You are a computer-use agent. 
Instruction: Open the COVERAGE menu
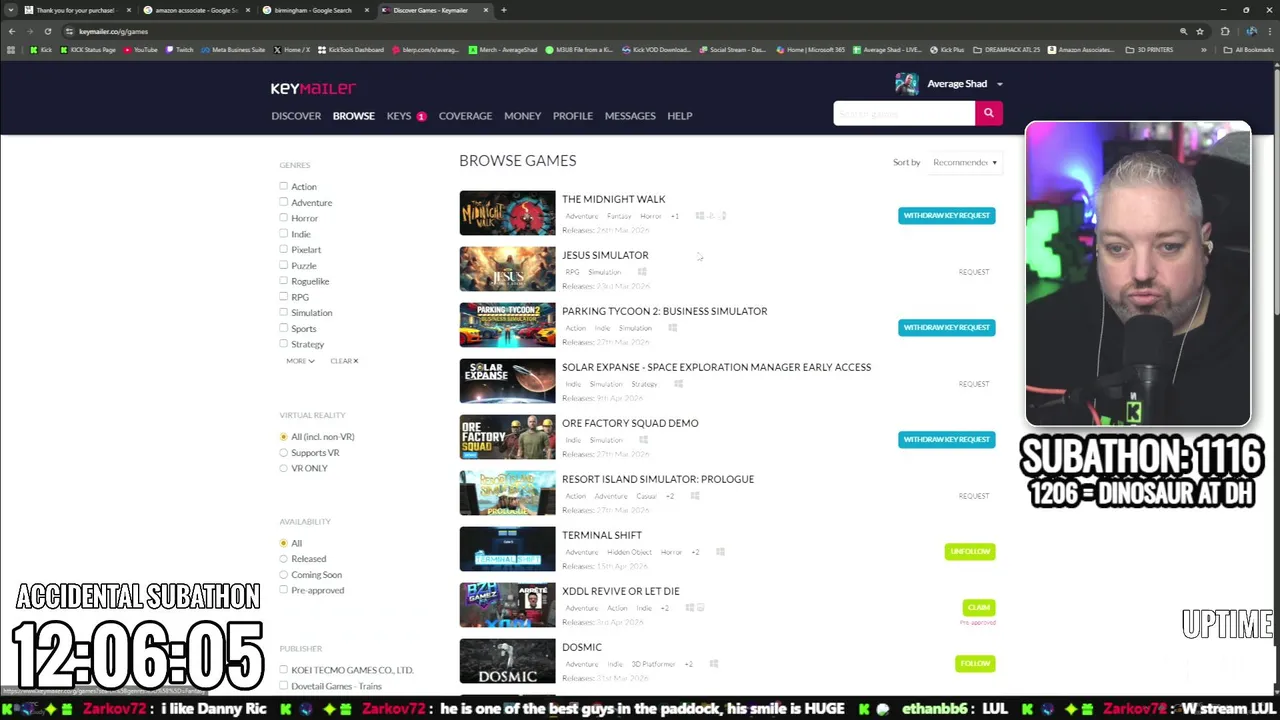(465, 116)
